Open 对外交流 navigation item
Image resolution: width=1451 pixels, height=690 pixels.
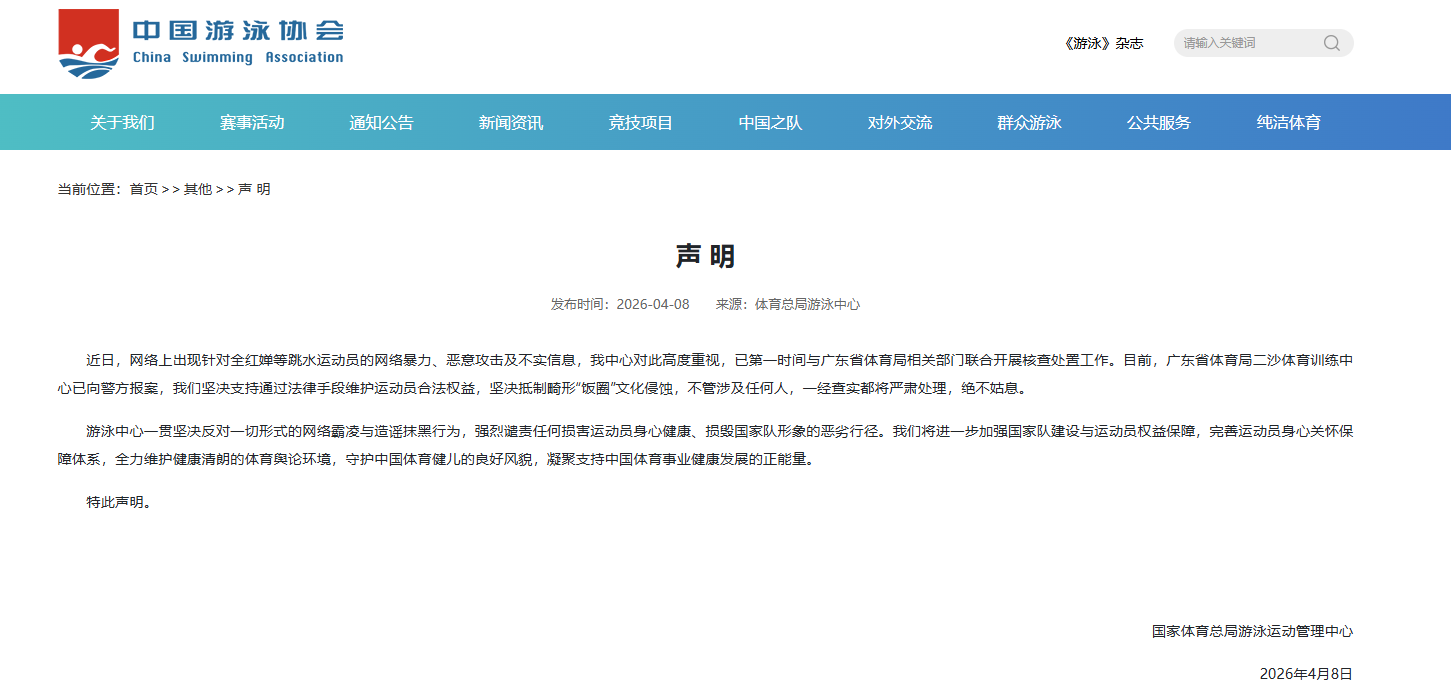tap(900, 123)
